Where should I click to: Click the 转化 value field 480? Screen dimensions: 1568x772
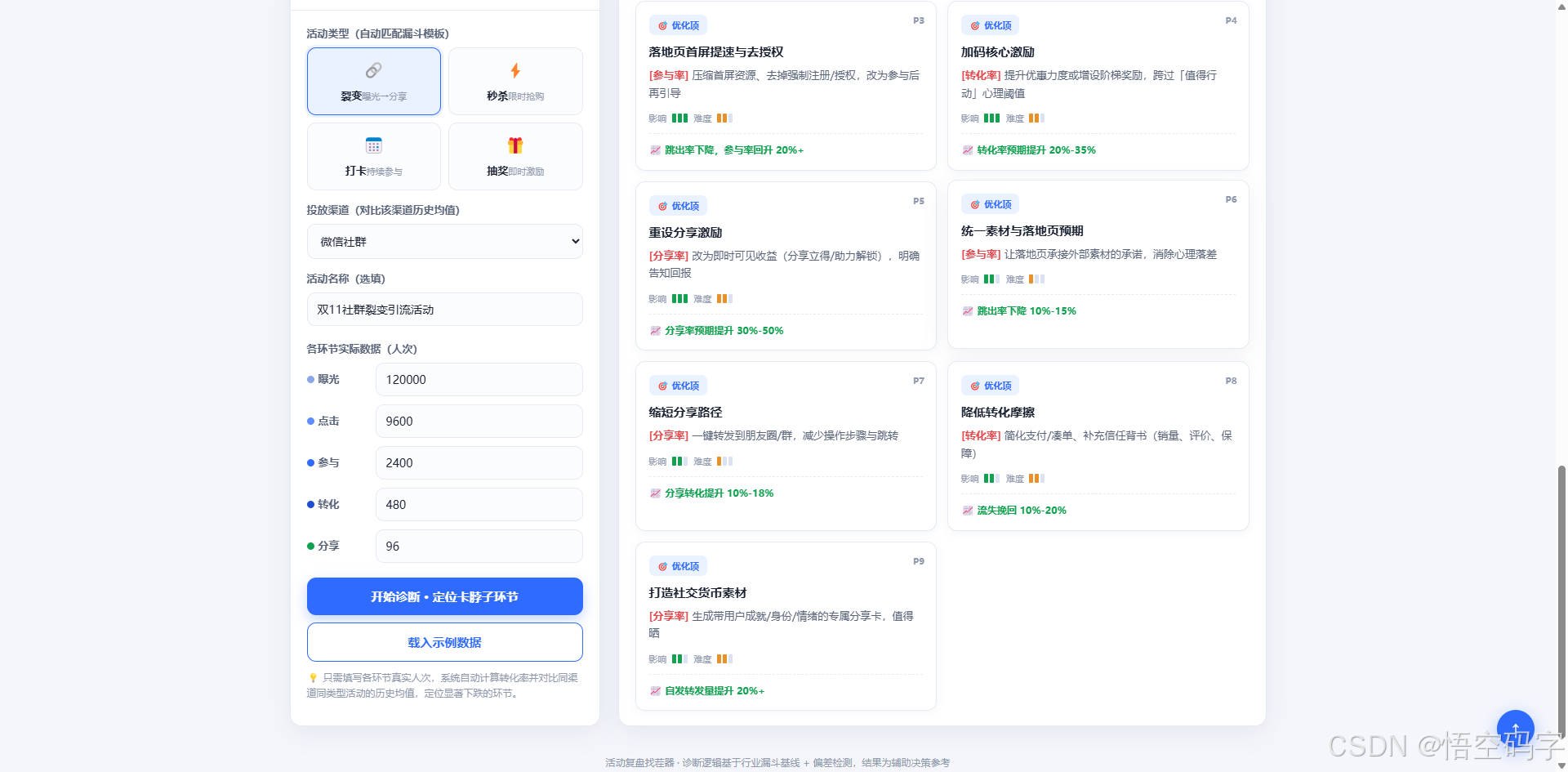pos(479,505)
